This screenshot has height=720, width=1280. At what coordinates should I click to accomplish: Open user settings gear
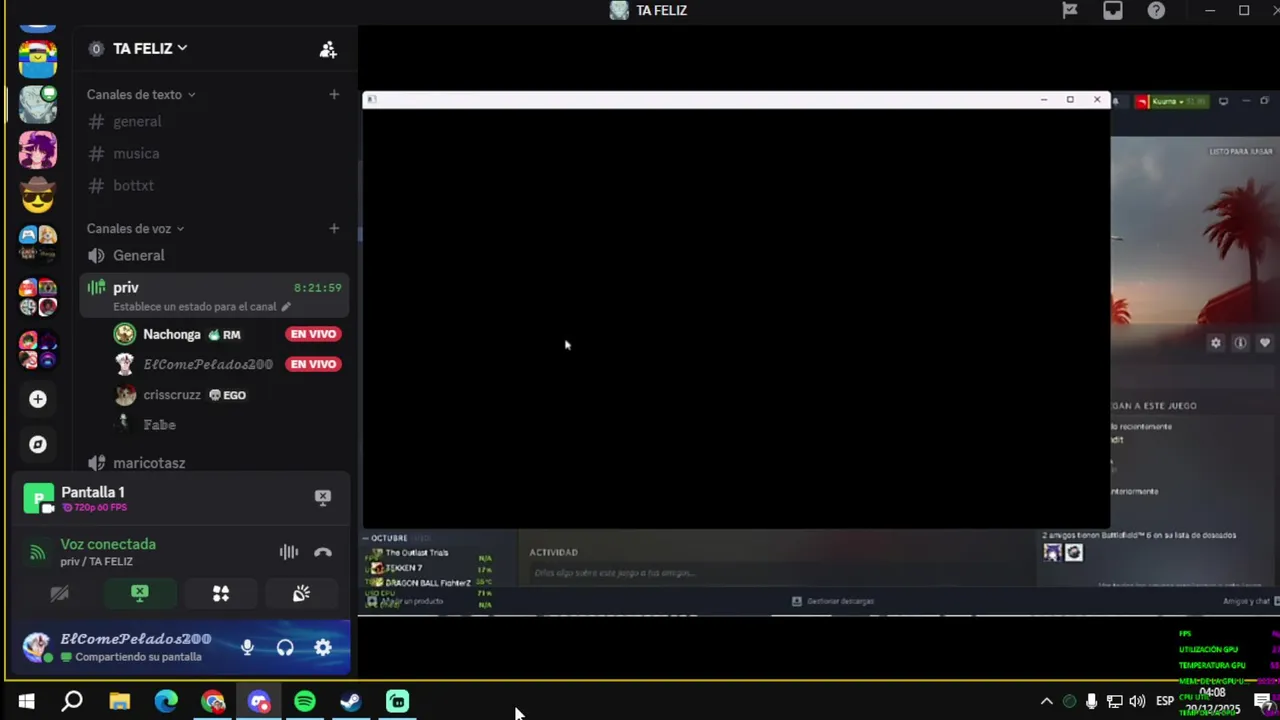click(x=323, y=647)
